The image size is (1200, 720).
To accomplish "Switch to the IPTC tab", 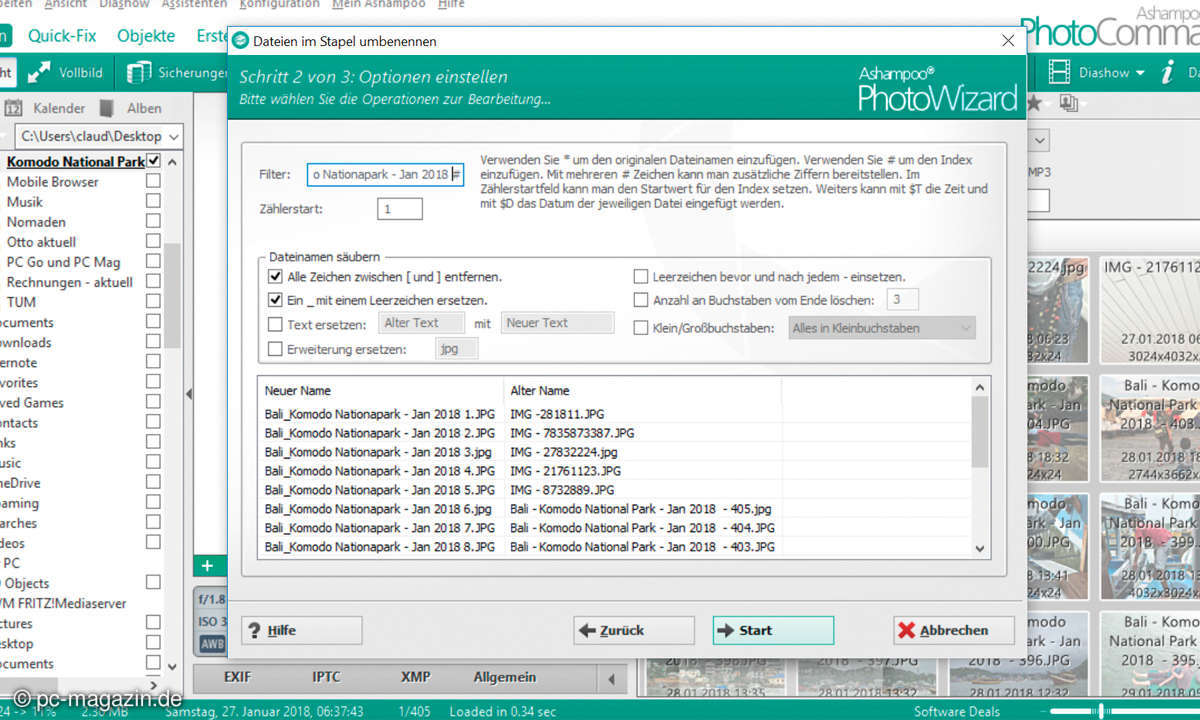I will click(x=326, y=678).
